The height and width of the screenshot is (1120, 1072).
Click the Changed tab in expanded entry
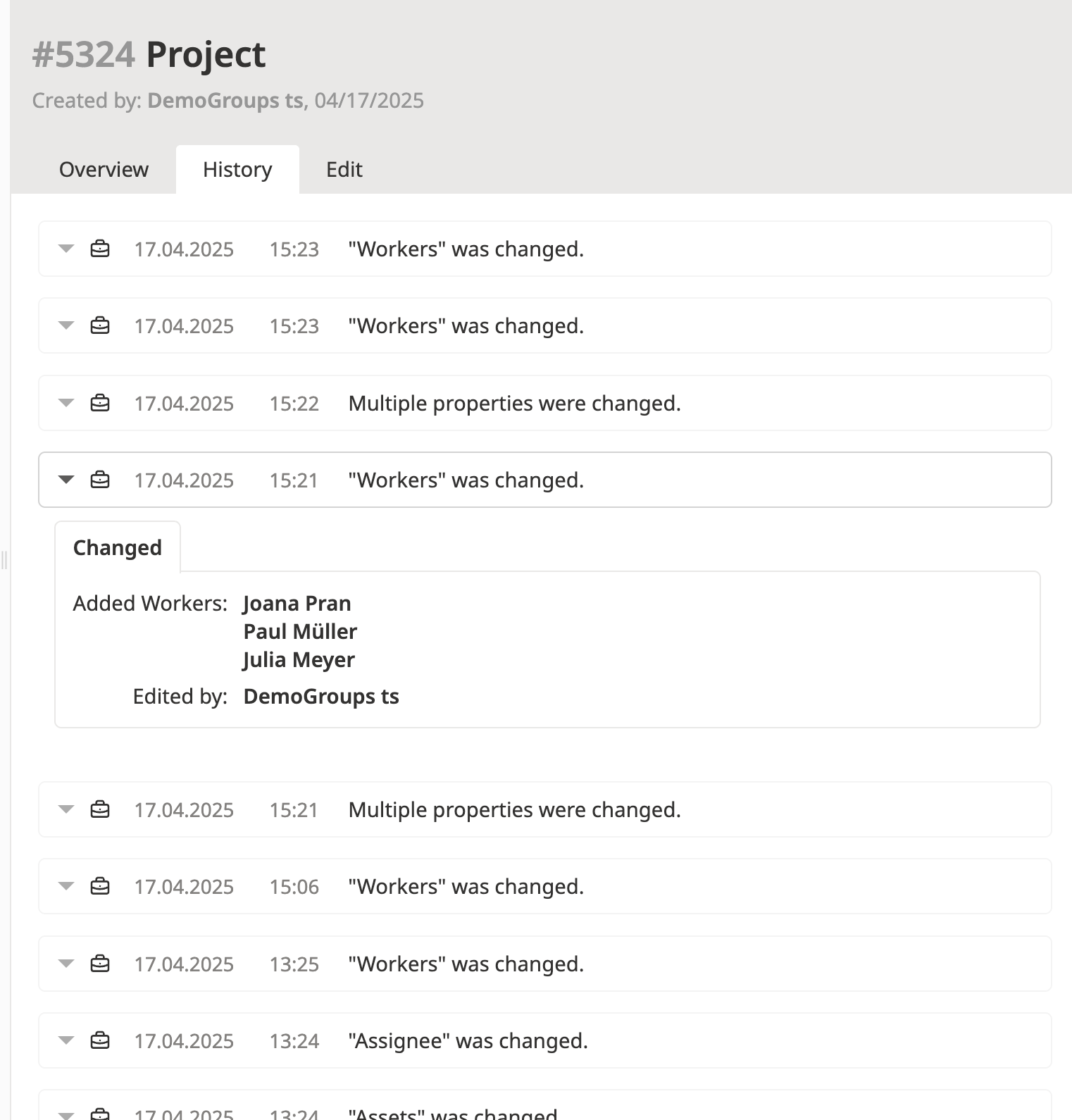(x=118, y=547)
